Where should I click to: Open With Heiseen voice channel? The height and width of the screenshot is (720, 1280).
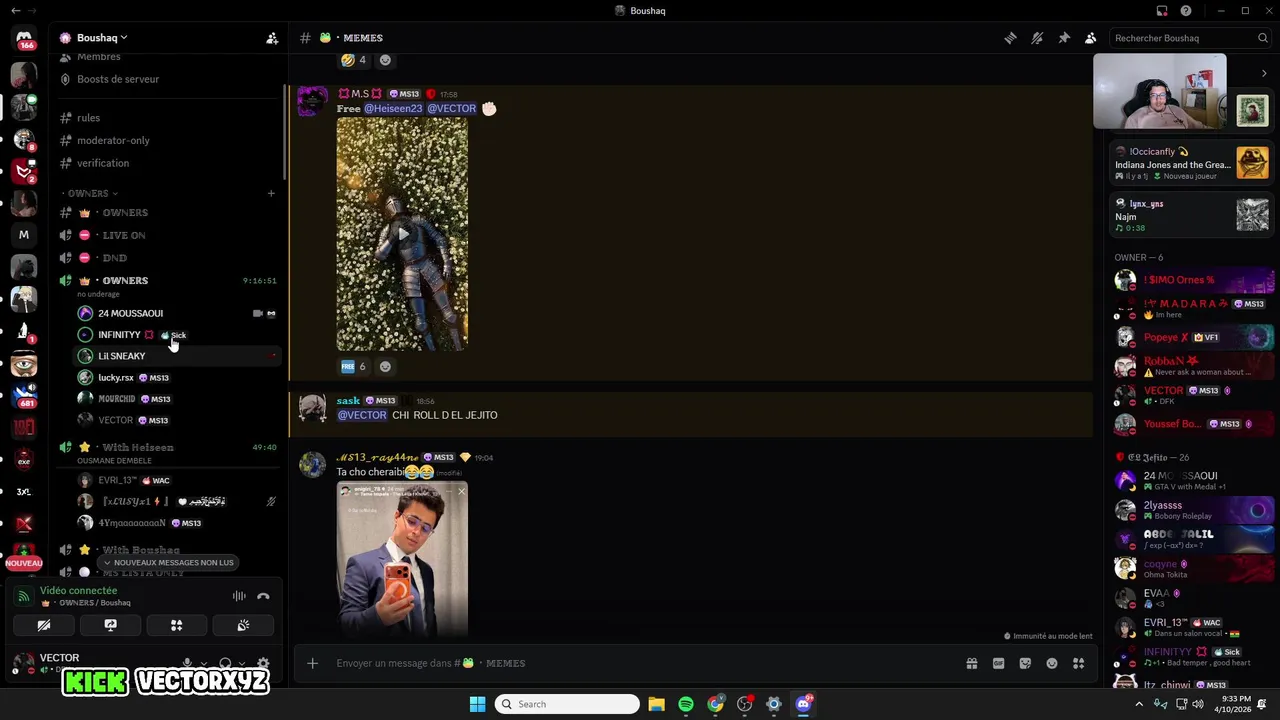pos(138,447)
